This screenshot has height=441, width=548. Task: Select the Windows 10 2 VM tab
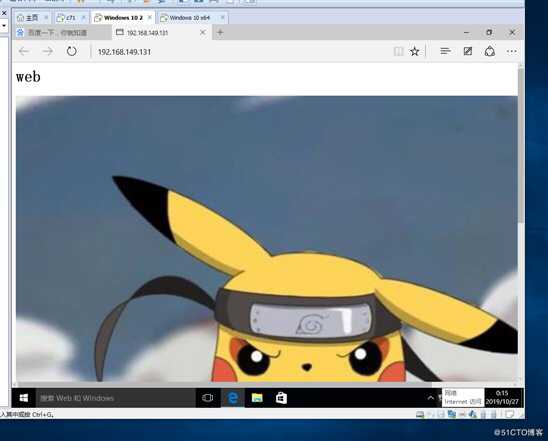[x=123, y=17]
